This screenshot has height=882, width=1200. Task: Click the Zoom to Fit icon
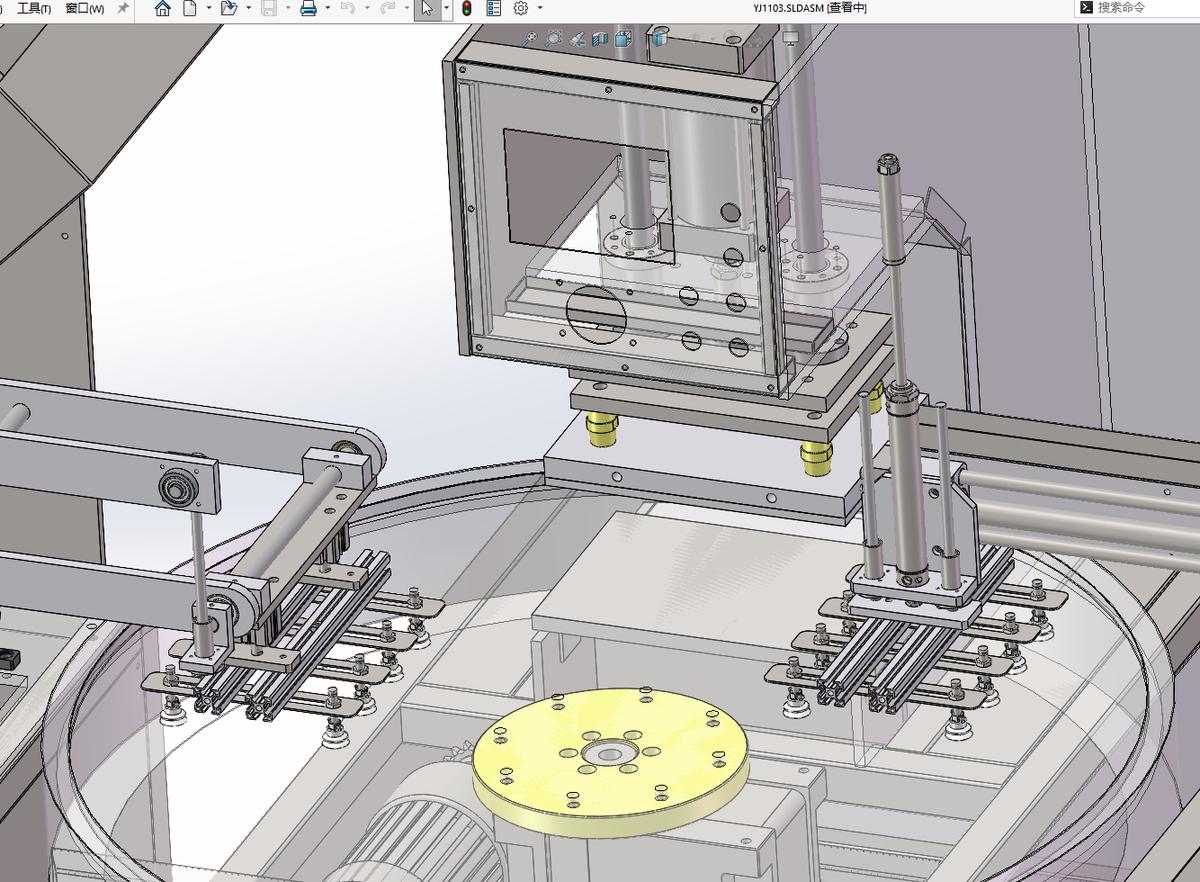click(532, 39)
